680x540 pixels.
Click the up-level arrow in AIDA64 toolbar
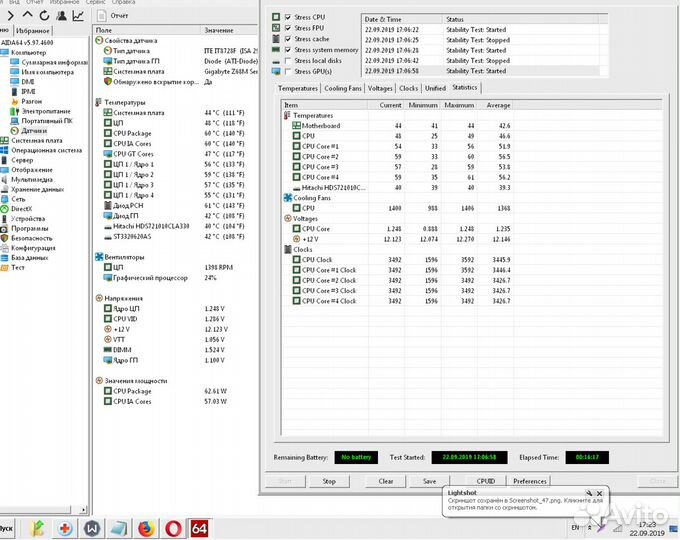(x=27, y=15)
